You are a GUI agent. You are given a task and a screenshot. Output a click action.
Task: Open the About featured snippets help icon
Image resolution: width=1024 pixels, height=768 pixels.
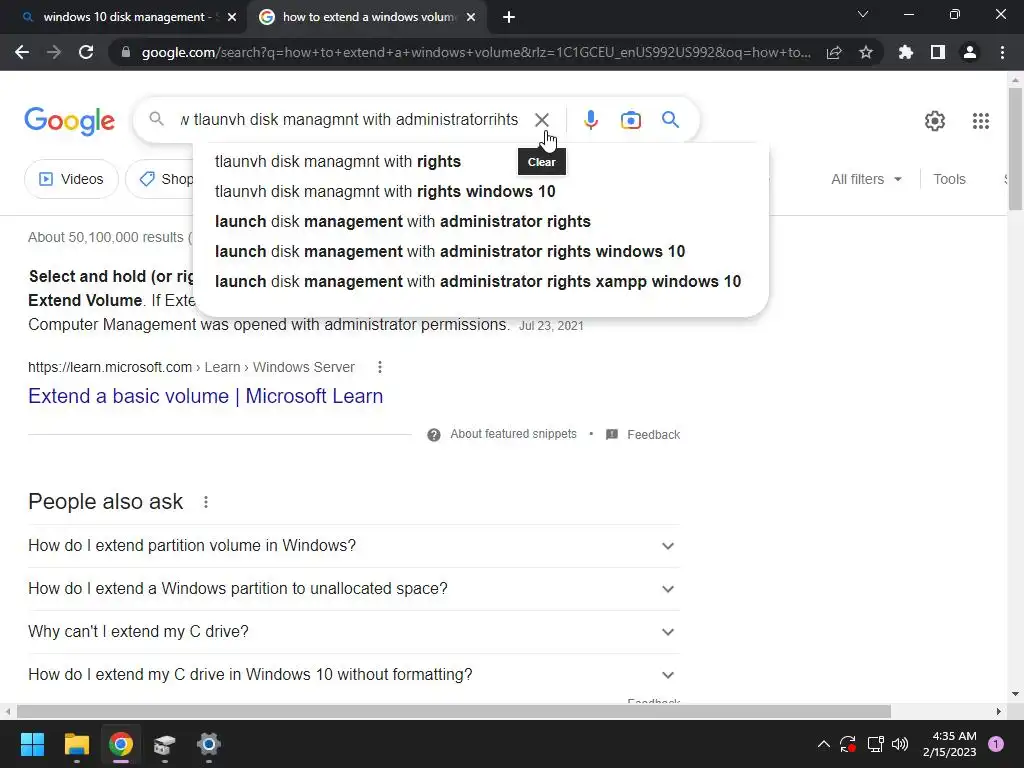click(x=434, y=435)
